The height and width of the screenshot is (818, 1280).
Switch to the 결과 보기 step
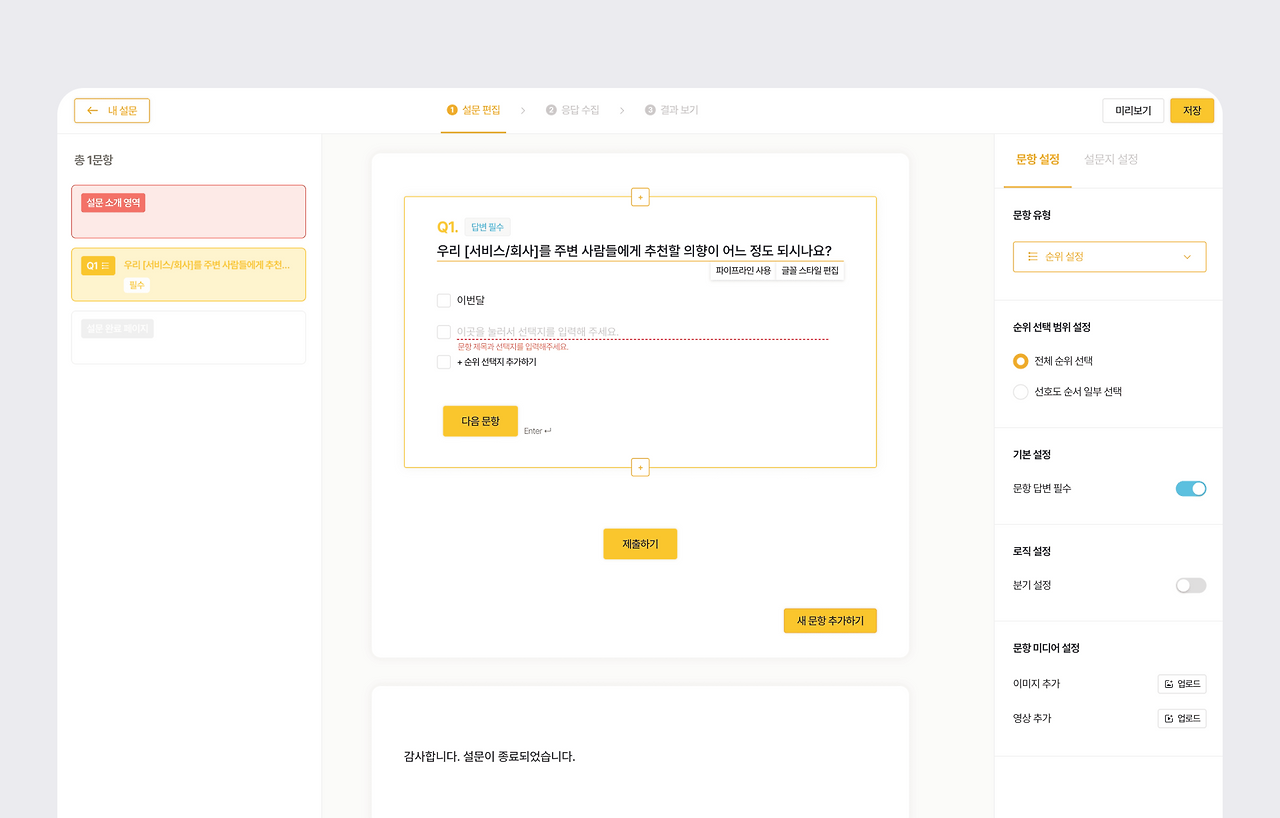672,110
